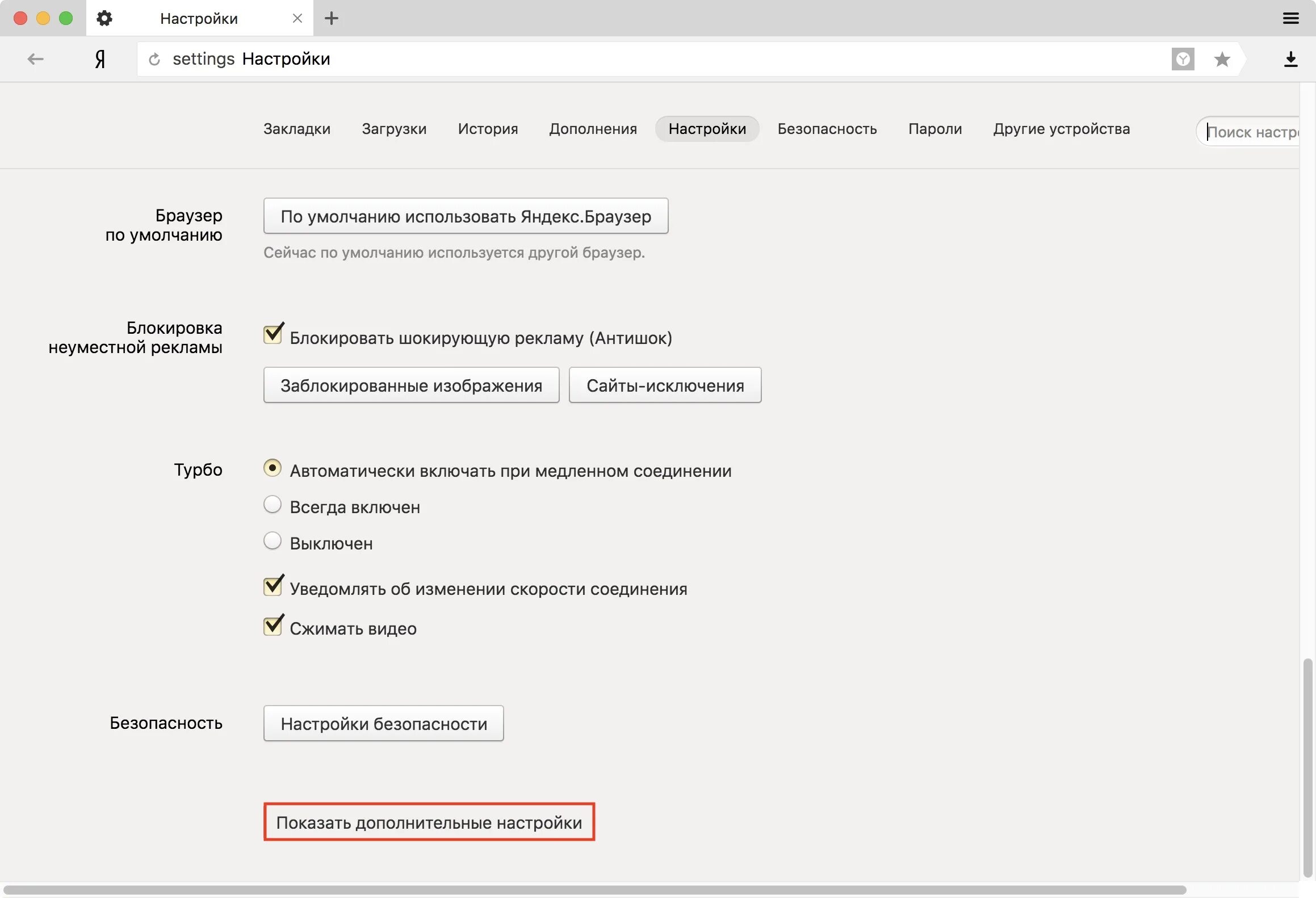The image size is (1316, 898).
Task: Go back with the left arrow
Action: pyautogui.click(x=35, y=58)
